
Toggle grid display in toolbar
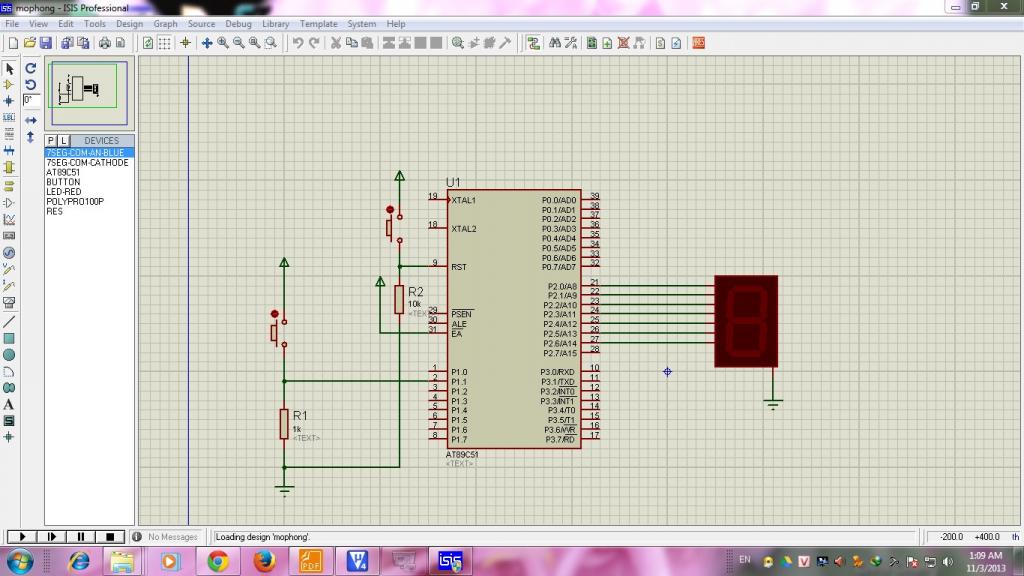tap(165, 43)
